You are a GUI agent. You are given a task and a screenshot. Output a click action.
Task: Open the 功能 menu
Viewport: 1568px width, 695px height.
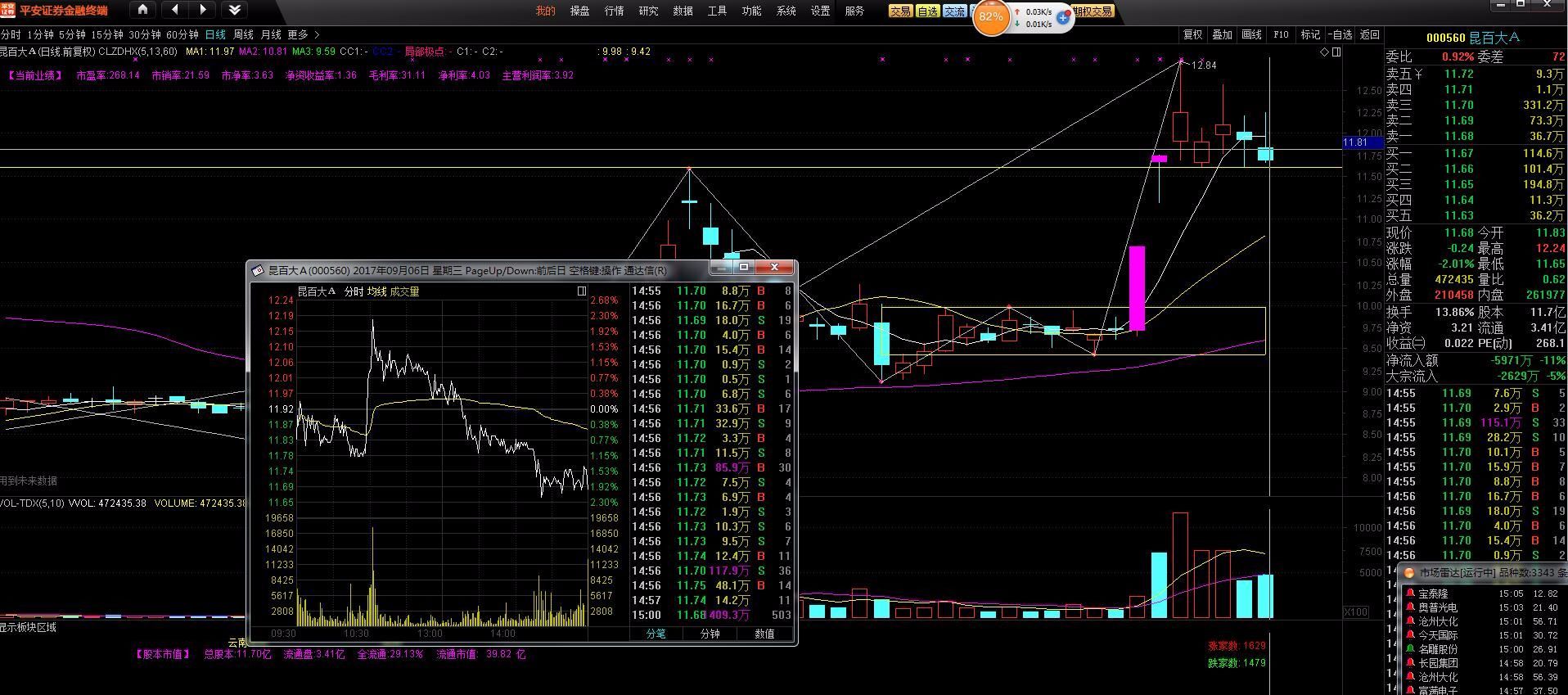click(751, 11)
